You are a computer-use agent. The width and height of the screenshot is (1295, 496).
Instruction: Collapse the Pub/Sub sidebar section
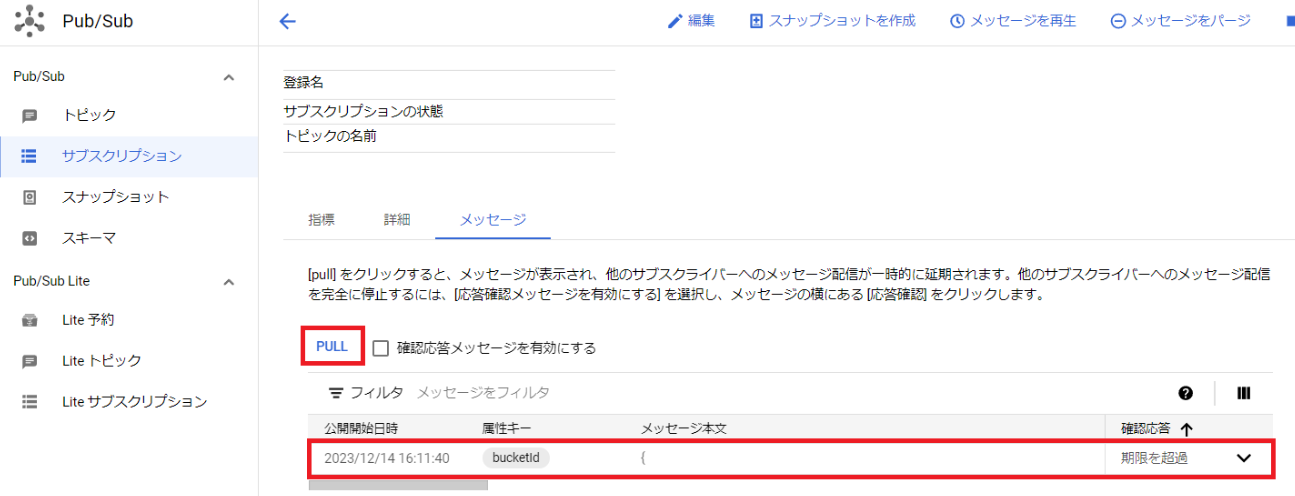(x=229, y=77)
